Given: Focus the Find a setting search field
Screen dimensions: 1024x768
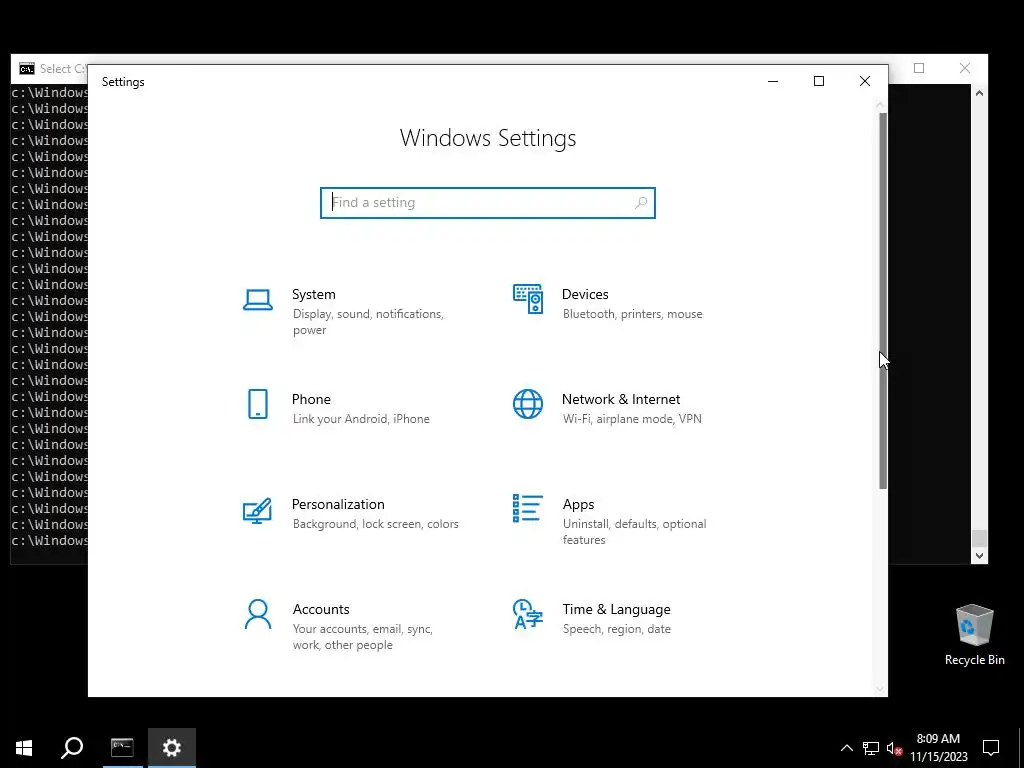Looking at the screenshot, I should tap(488, 202).
